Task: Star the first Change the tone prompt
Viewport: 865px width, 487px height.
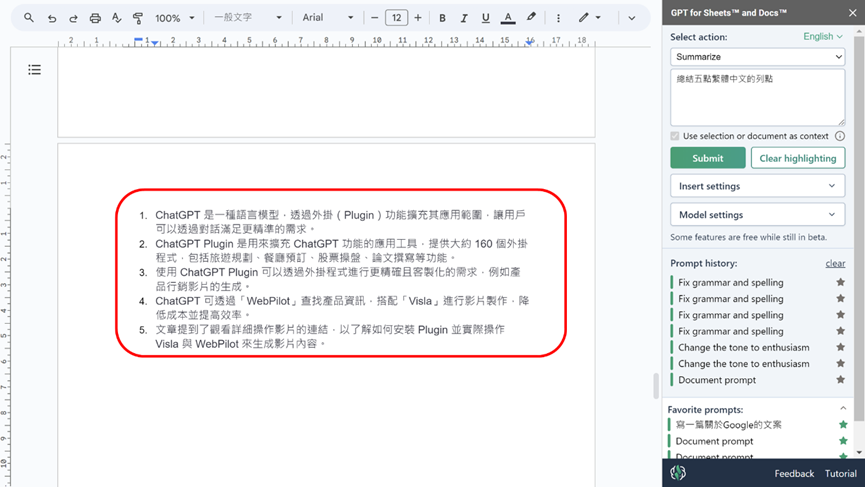Action: tap(840, 347)
